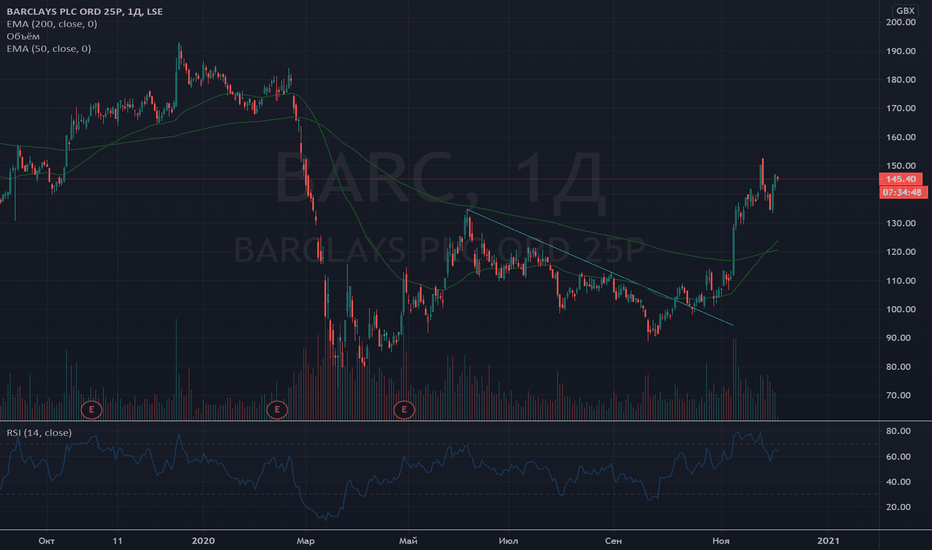
Task: Click the countdown timer 07:34:48
Action: [x=902, y=192]
